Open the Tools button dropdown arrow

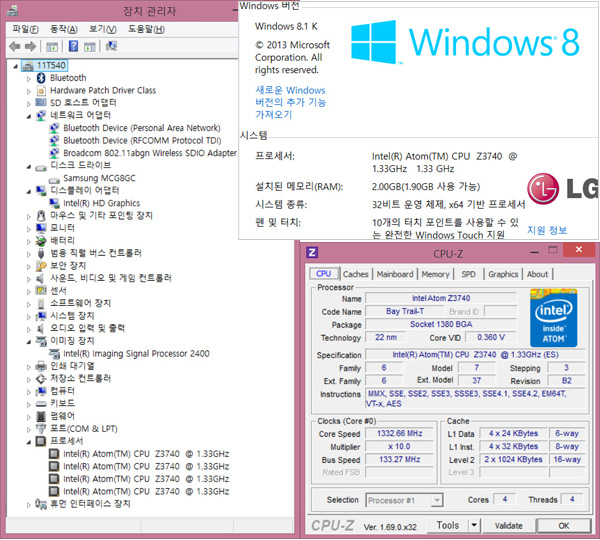474,525
